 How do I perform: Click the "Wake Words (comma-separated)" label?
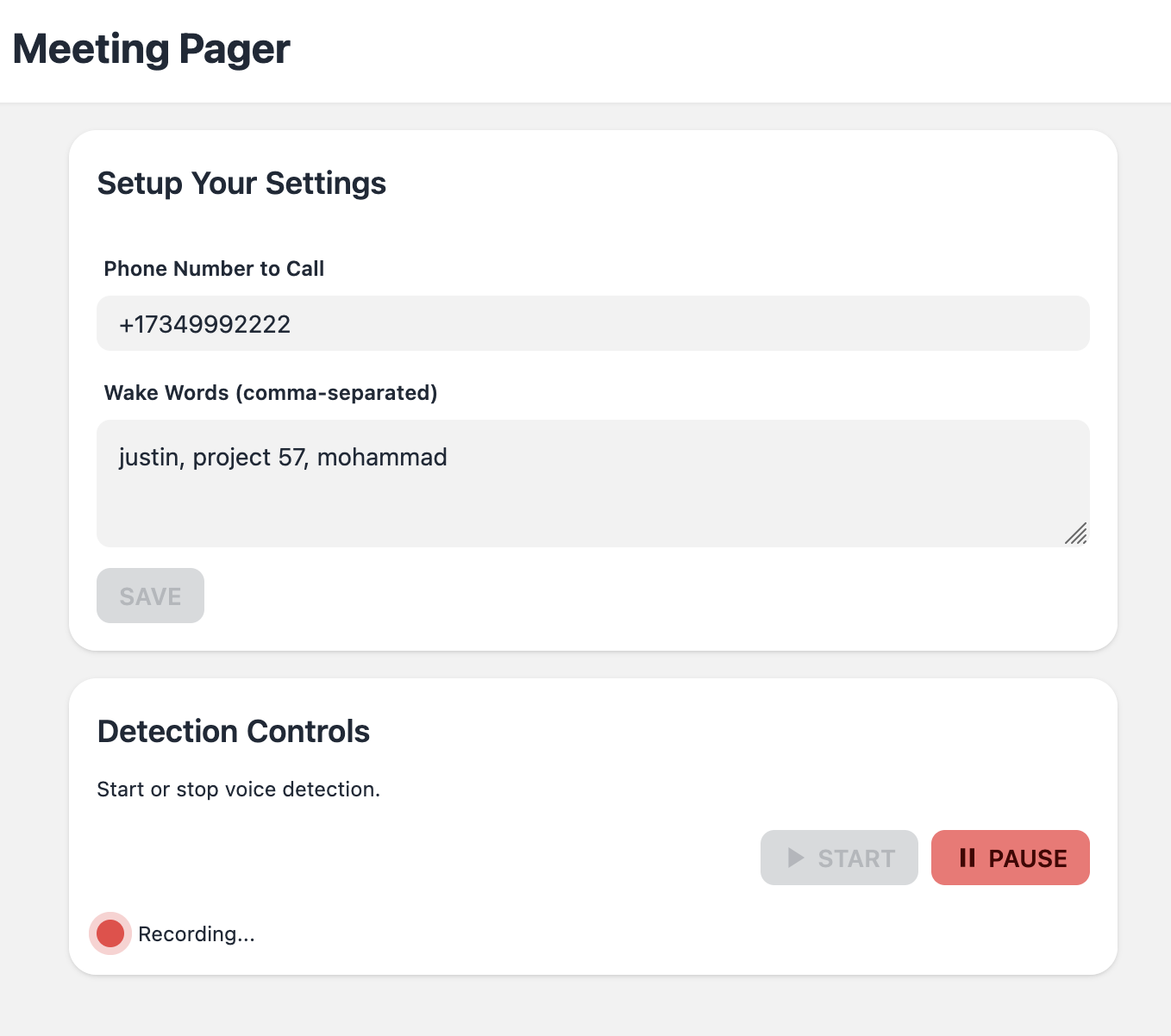[271, 393]
